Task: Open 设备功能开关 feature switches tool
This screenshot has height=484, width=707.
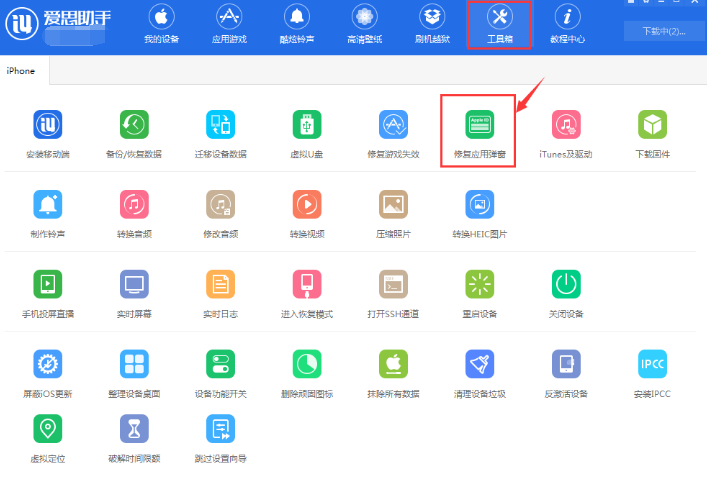Action: pyautogui.click(x=220, y=364)
